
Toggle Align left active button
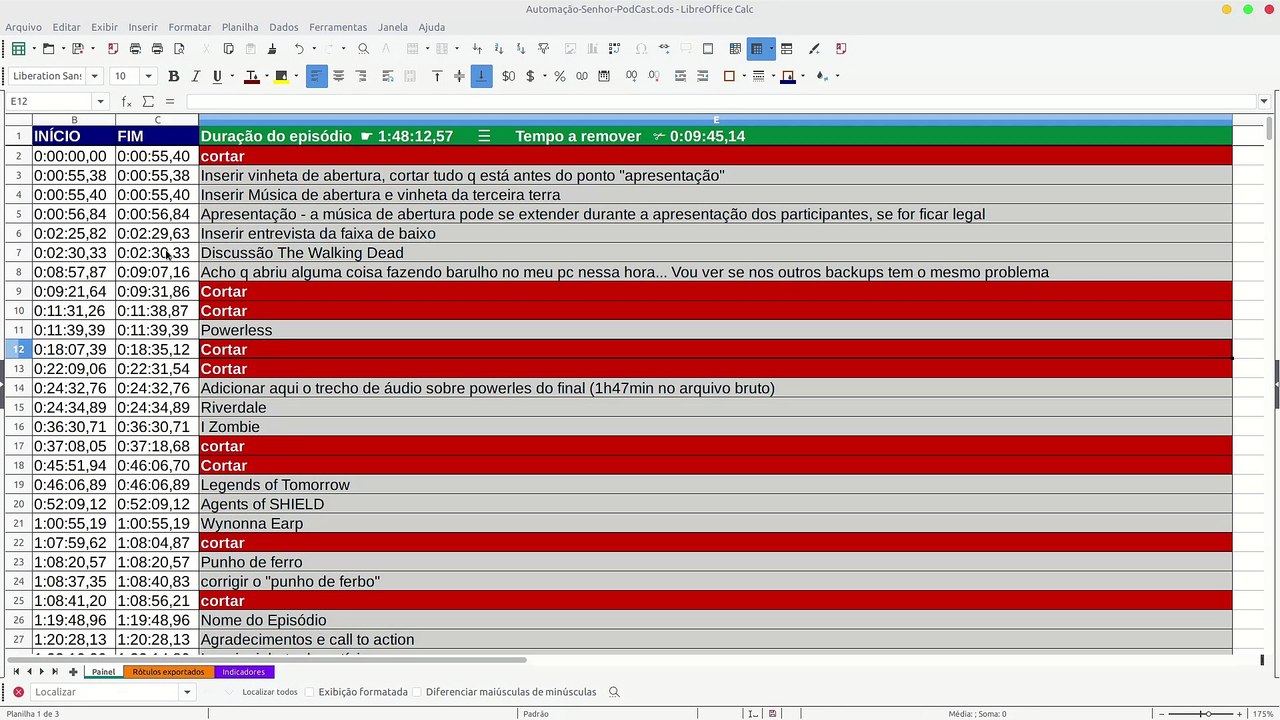coord(317,76)
